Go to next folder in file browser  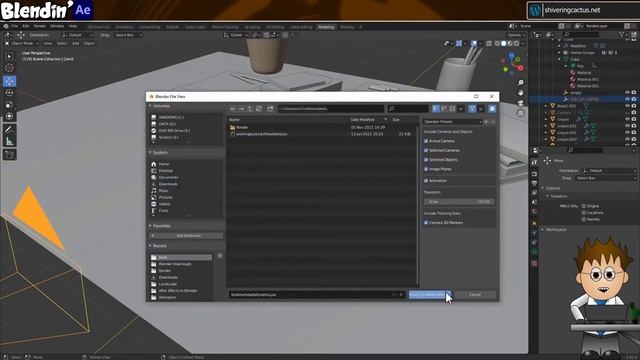(x=241, y=109)
